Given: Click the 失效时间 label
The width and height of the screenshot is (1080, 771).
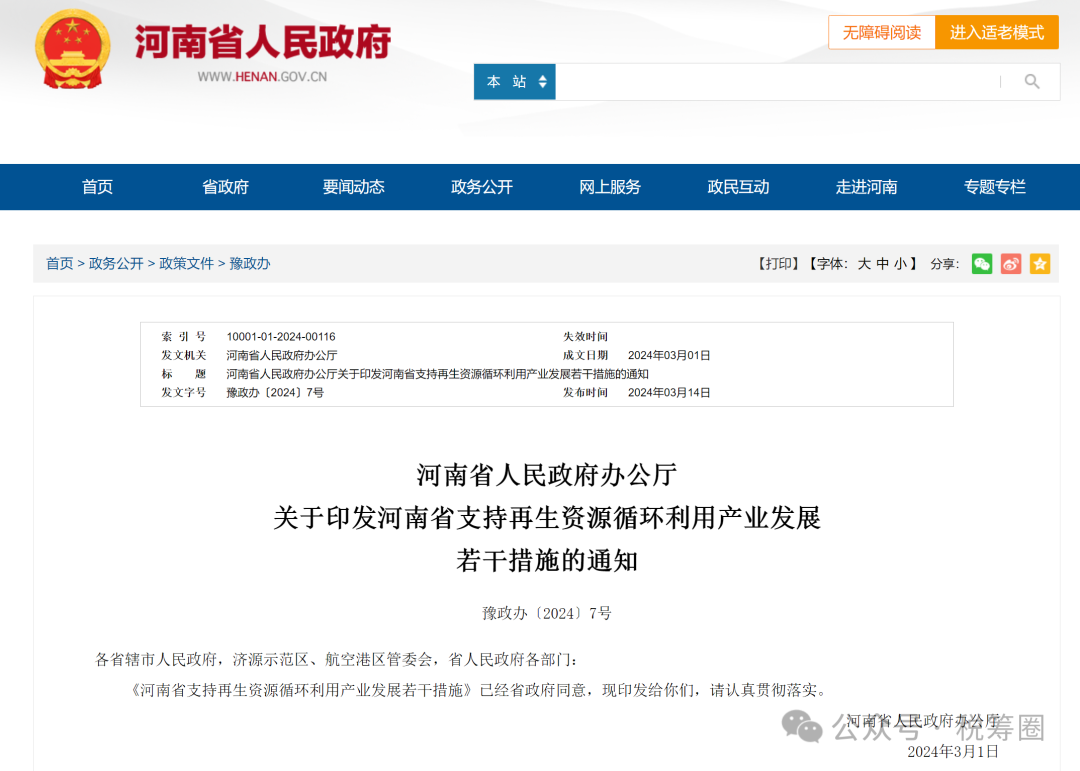Looking at the screenshot, I should tap(585, 337).
